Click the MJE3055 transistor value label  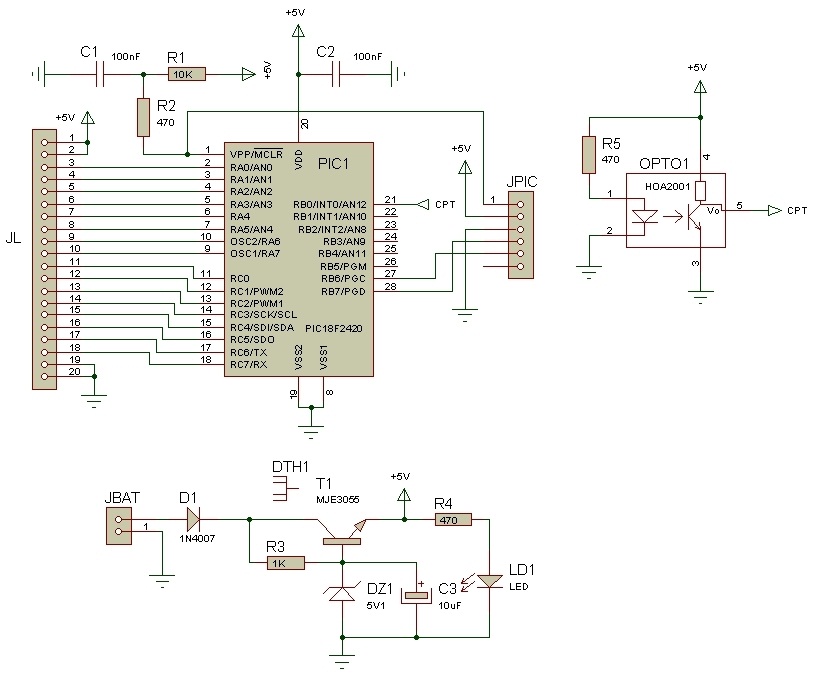338,499
